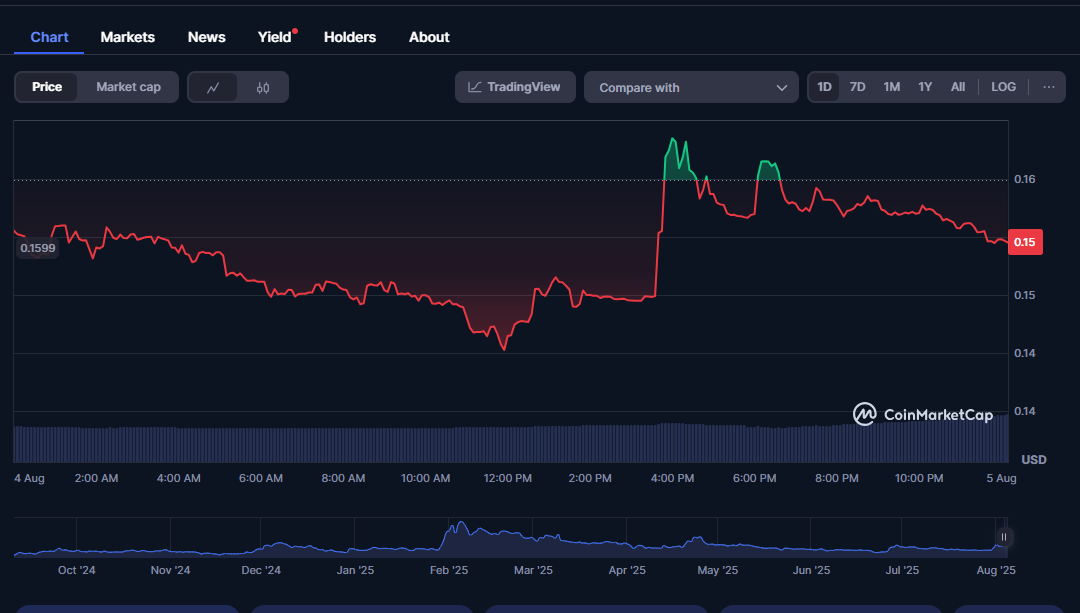
Task: Click the pause handle on range navigator
Action: 1003,538
